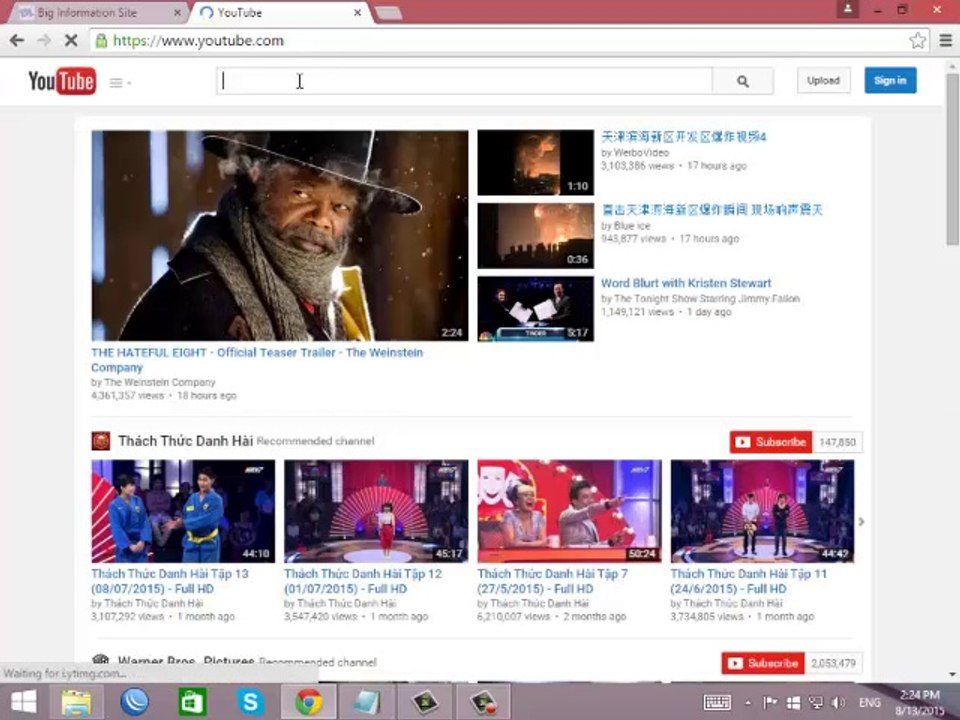Open the YouTube guide menu icon
Screen dimensions: 960x720
(119, 82)
